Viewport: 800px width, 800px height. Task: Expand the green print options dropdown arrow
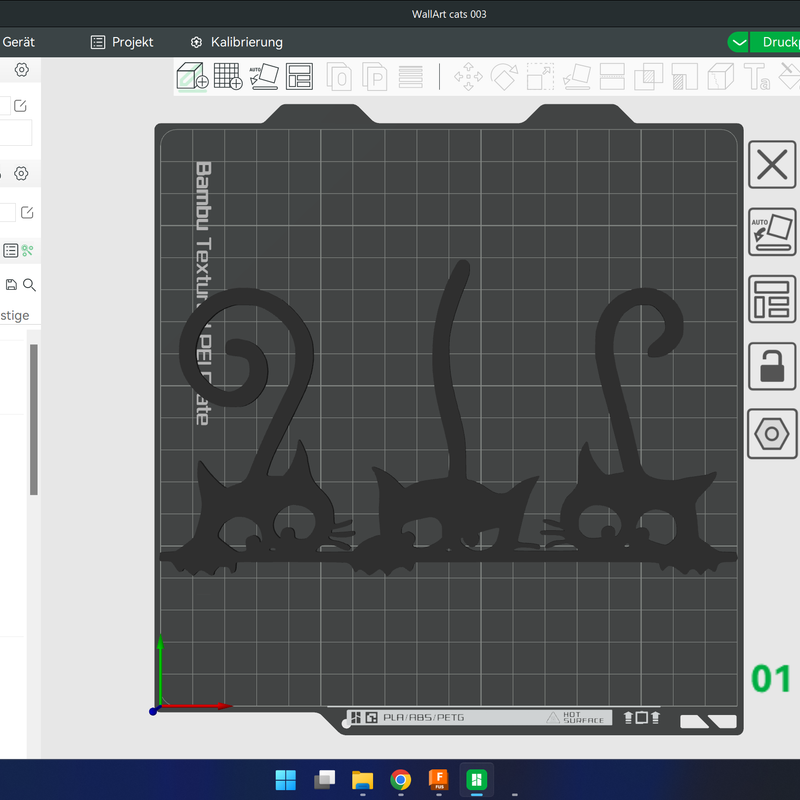point(738,42)
